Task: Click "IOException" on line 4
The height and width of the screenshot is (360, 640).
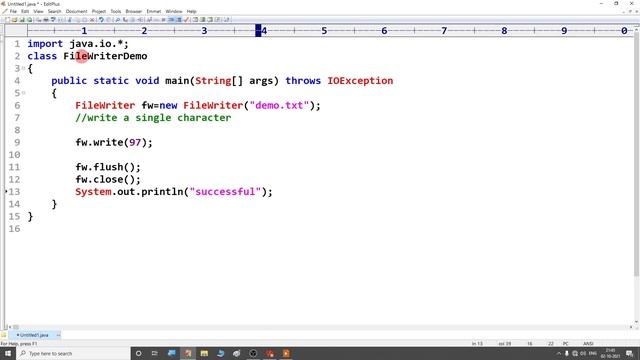Action: (360, 81)
